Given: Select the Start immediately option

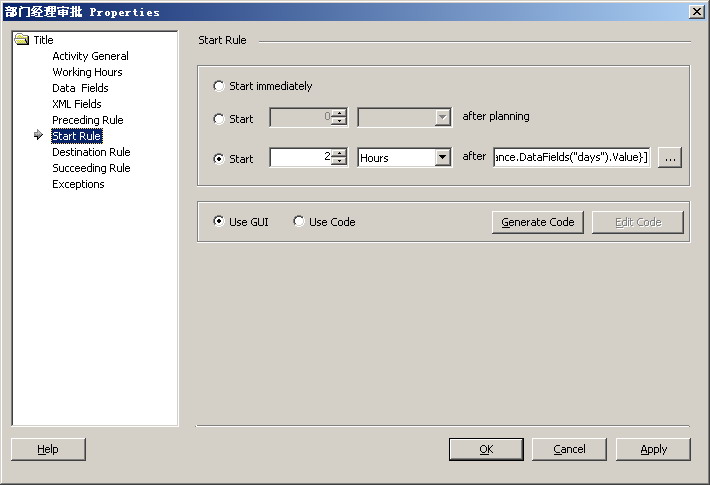Looking at the screenshot, I should tap(218, 86).
